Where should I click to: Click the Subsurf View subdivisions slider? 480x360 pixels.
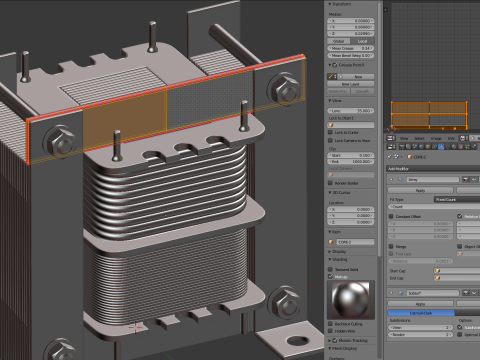pyautogui.click(x=420, y=328)
